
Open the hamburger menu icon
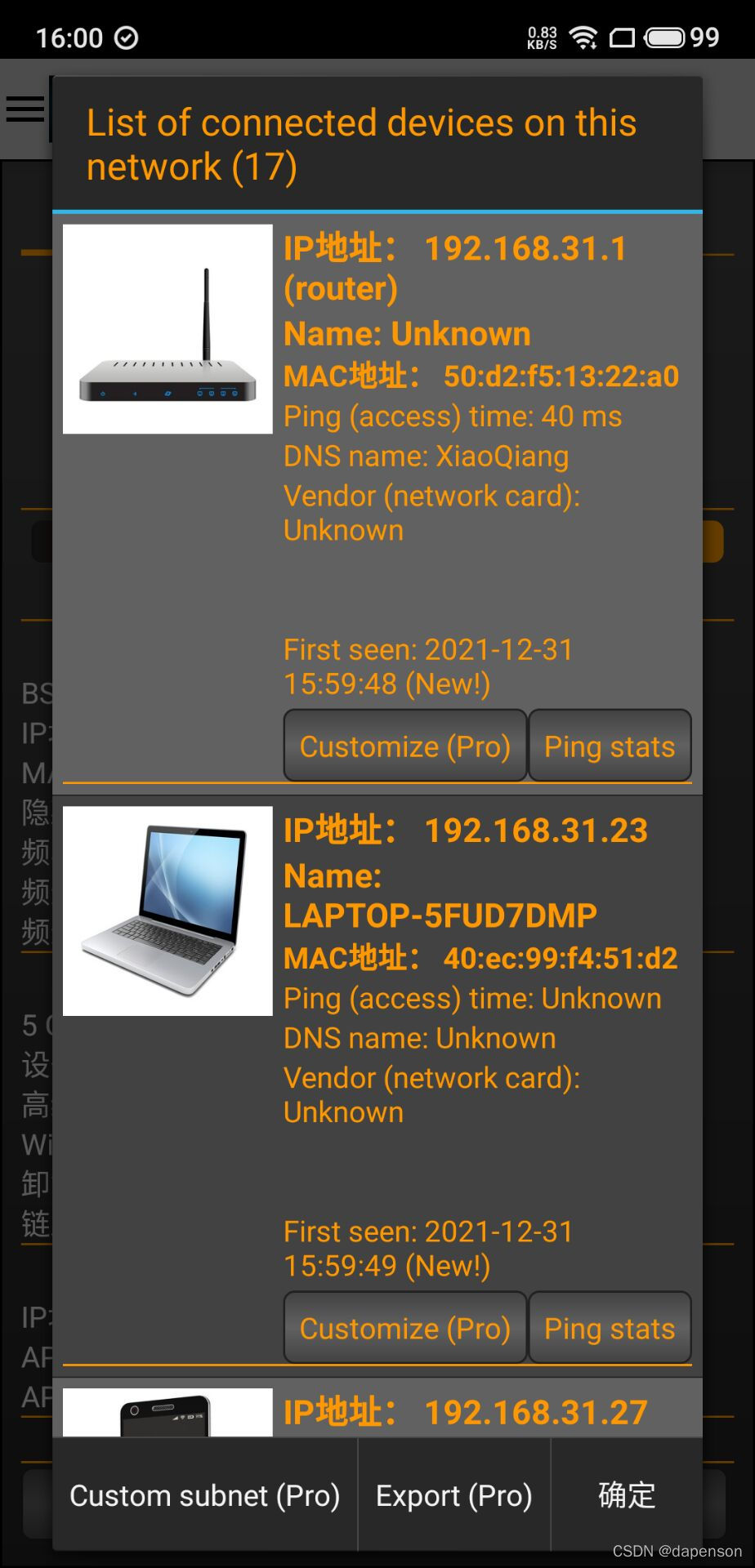pos(25,109)
